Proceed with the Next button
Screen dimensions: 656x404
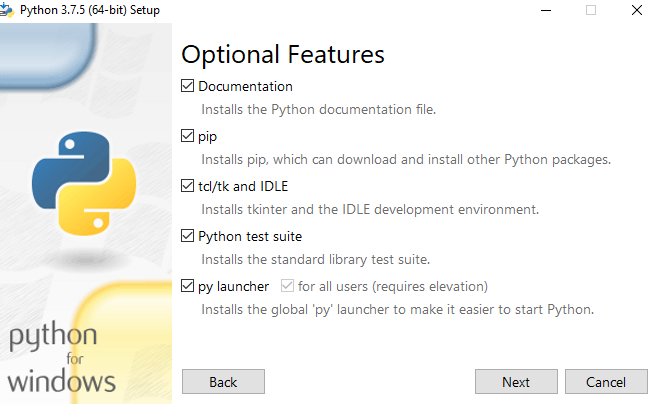[516, 381]
